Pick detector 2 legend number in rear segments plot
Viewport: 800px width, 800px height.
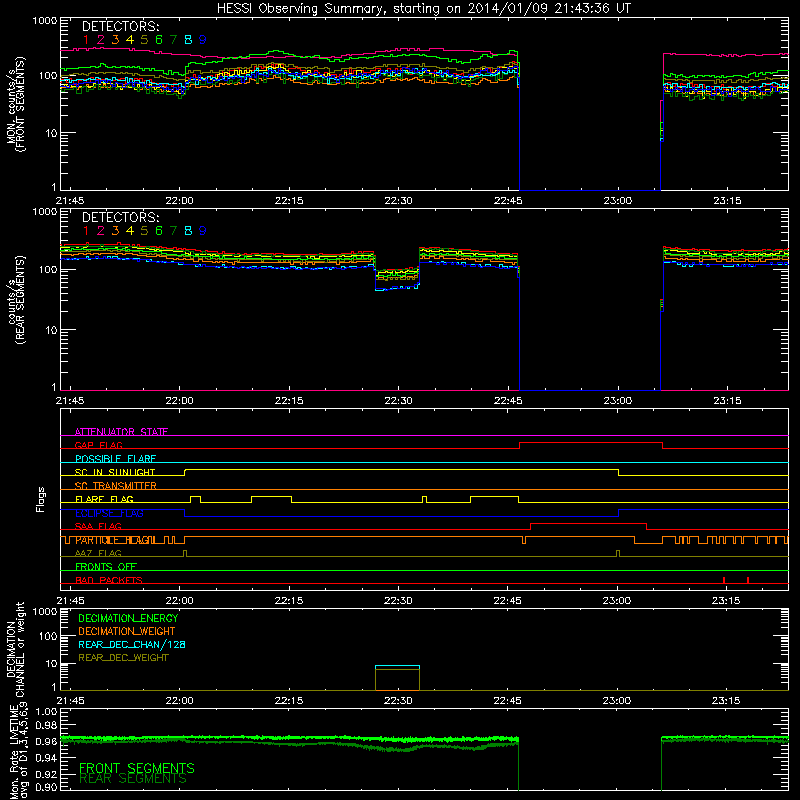point(101,231)
